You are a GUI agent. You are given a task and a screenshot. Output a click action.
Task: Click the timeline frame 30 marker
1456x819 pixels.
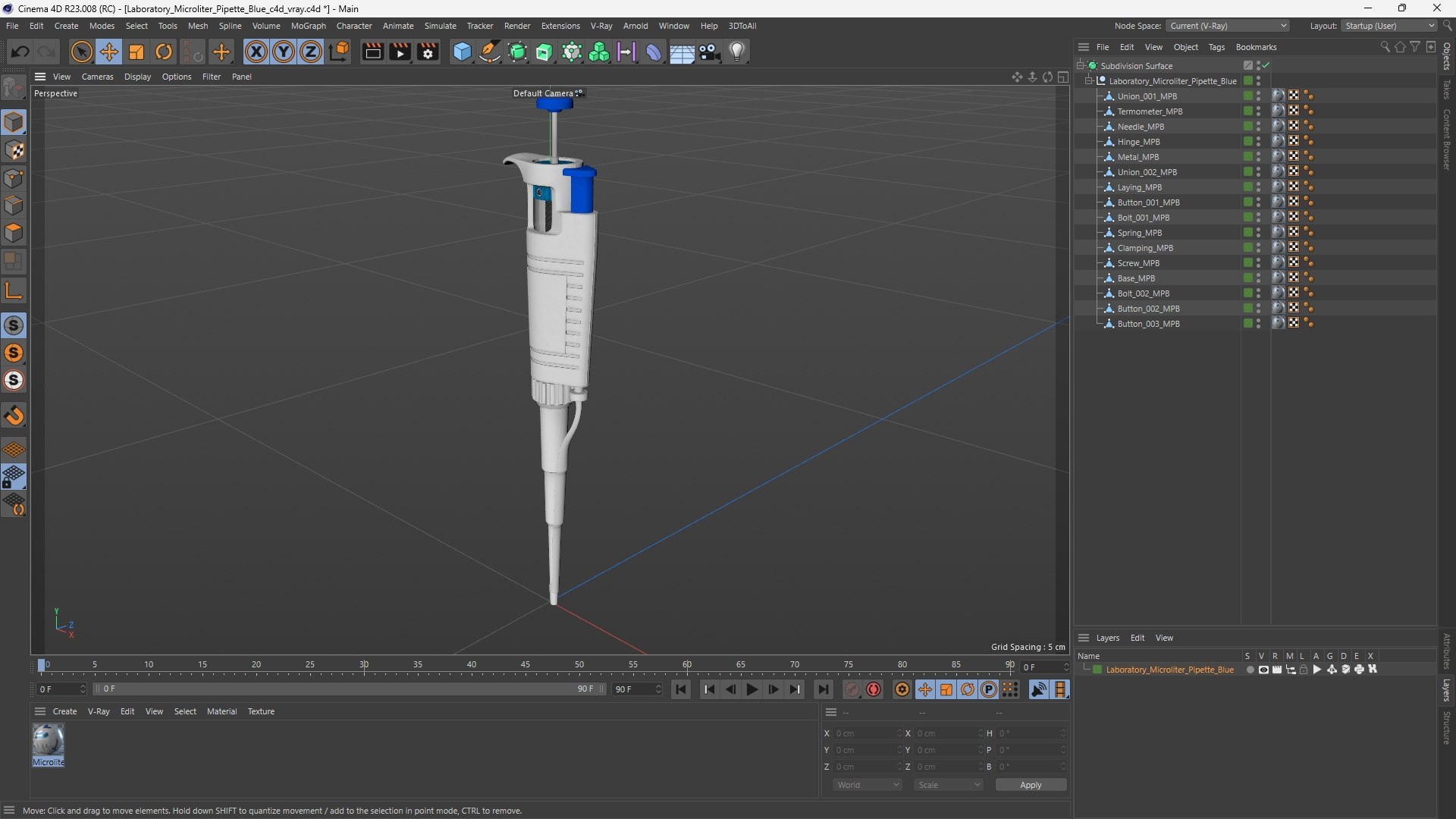click(364, 665)
